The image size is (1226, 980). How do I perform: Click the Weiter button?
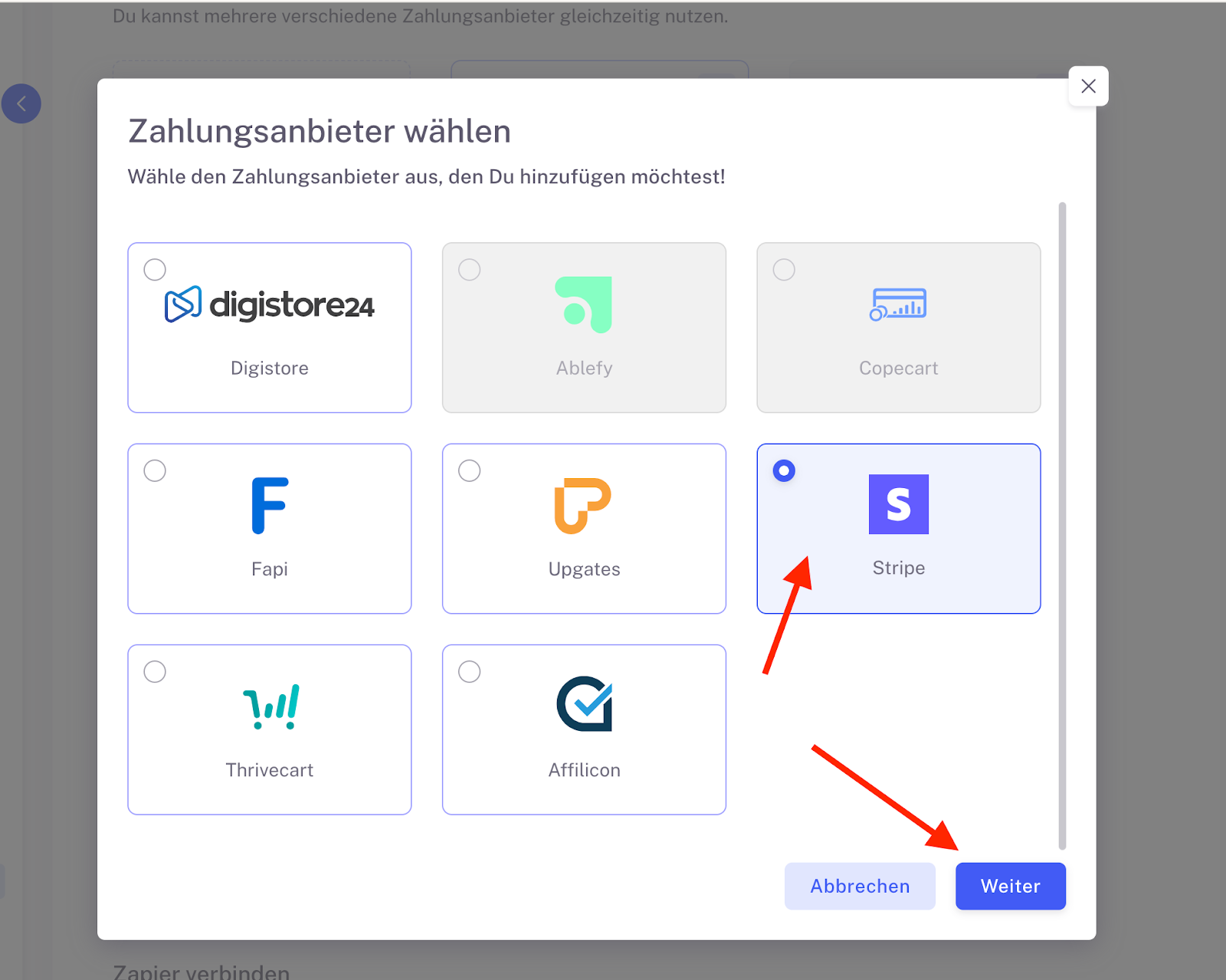(1011, 887)
